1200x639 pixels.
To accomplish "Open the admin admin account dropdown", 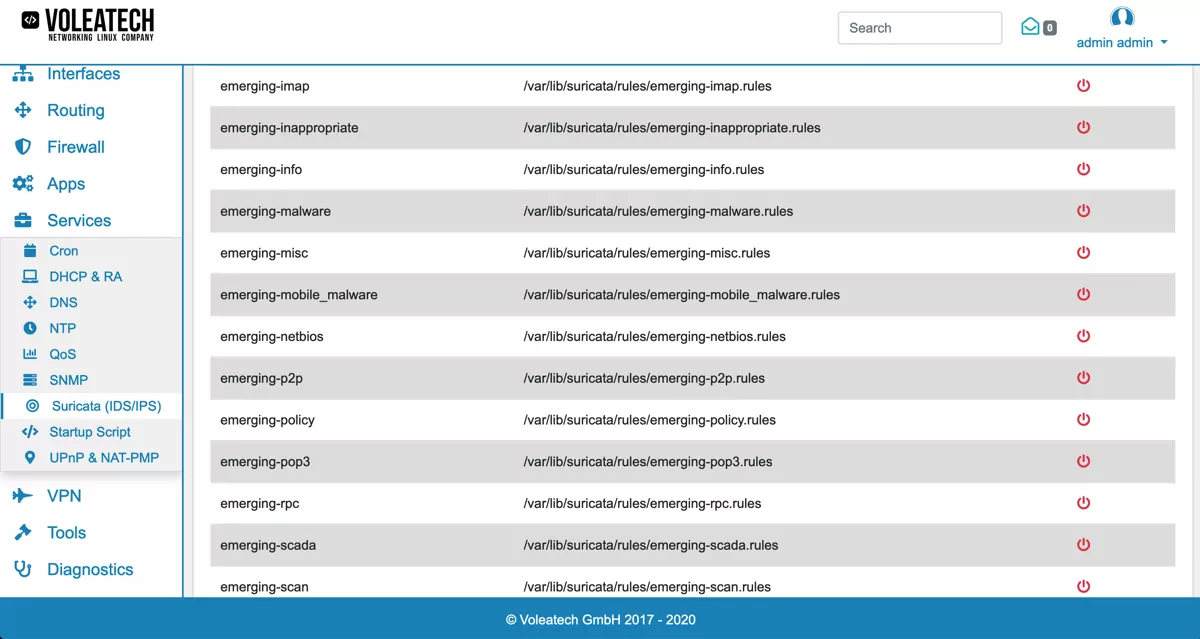I will coord(1122,42).
